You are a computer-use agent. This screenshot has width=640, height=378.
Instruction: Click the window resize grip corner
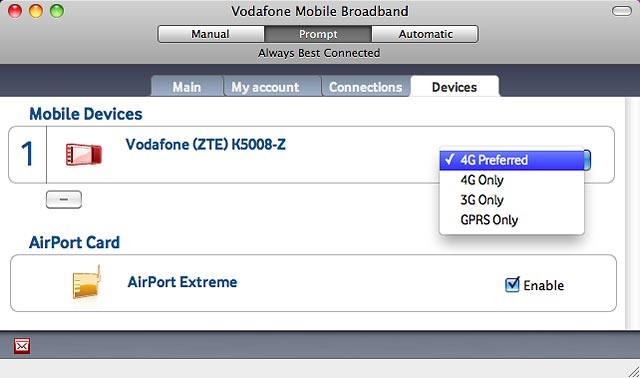point(633,371)
